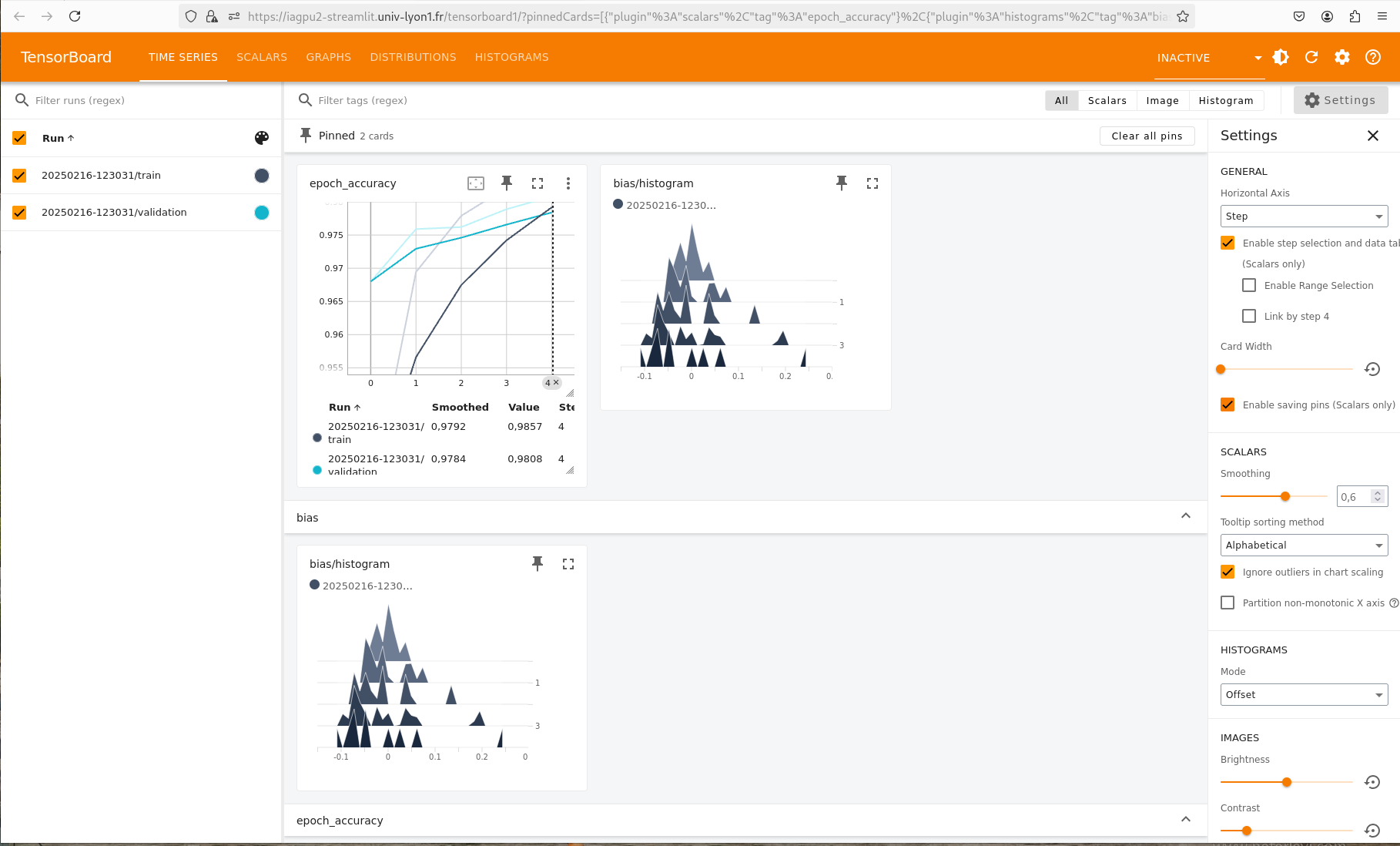Open the Horizontal Axis Step dropdown

pos(1304,217)
